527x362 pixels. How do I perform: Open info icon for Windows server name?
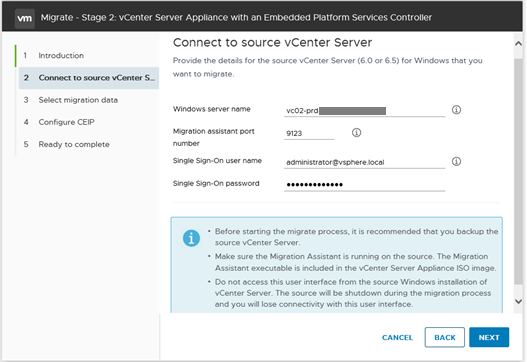click(456, 110)
